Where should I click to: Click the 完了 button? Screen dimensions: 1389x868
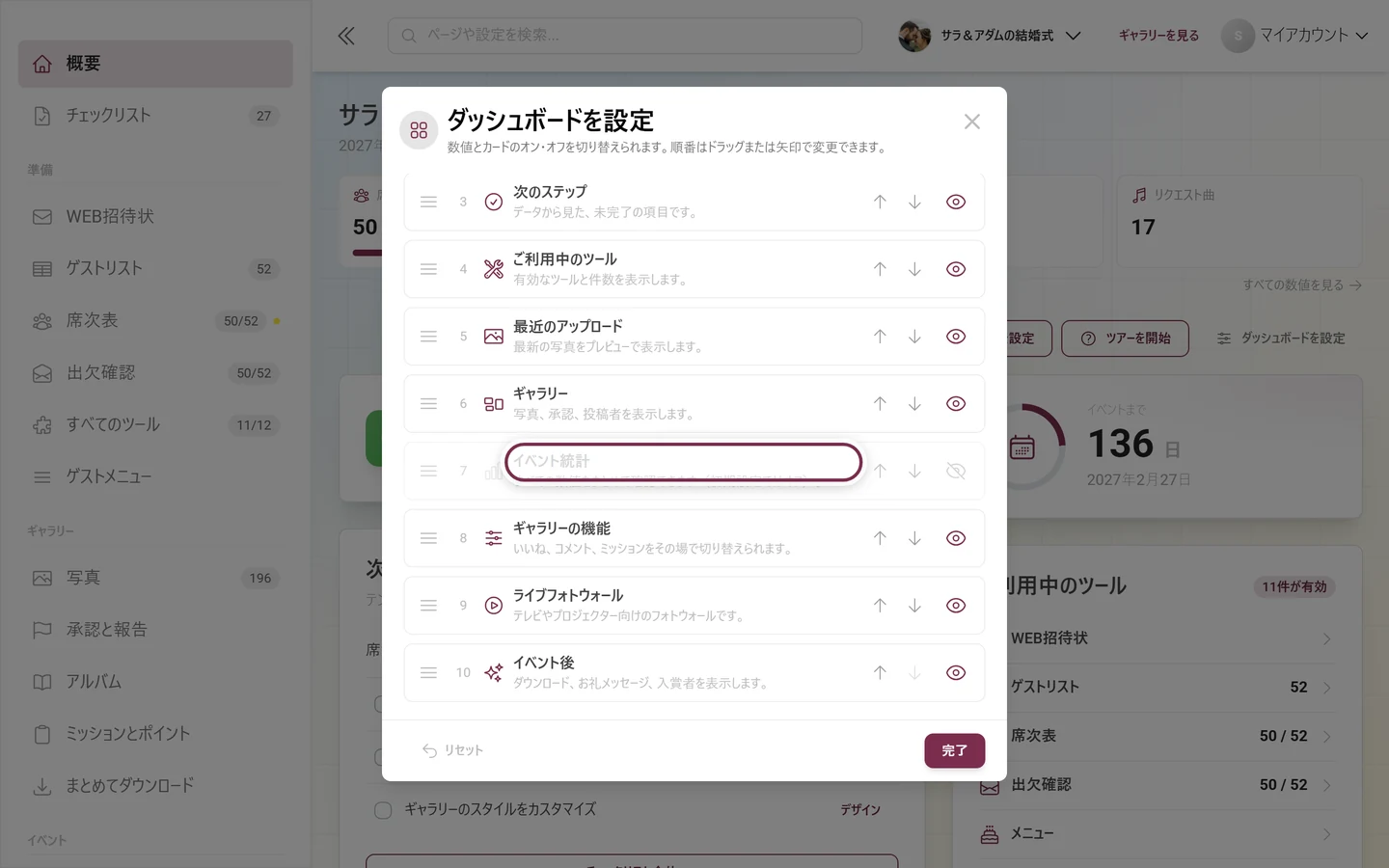[955, 750]
